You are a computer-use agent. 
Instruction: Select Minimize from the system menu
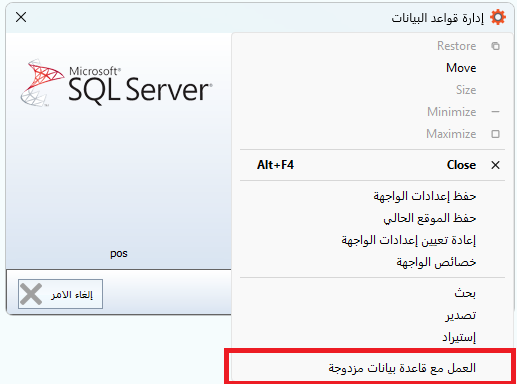[372, 112]
